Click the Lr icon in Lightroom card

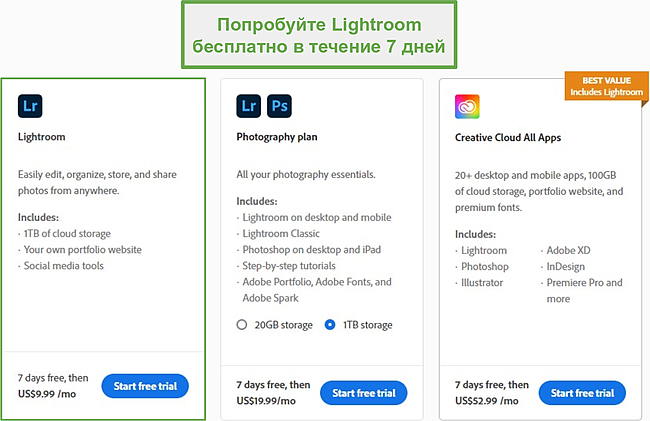(30, 106)
